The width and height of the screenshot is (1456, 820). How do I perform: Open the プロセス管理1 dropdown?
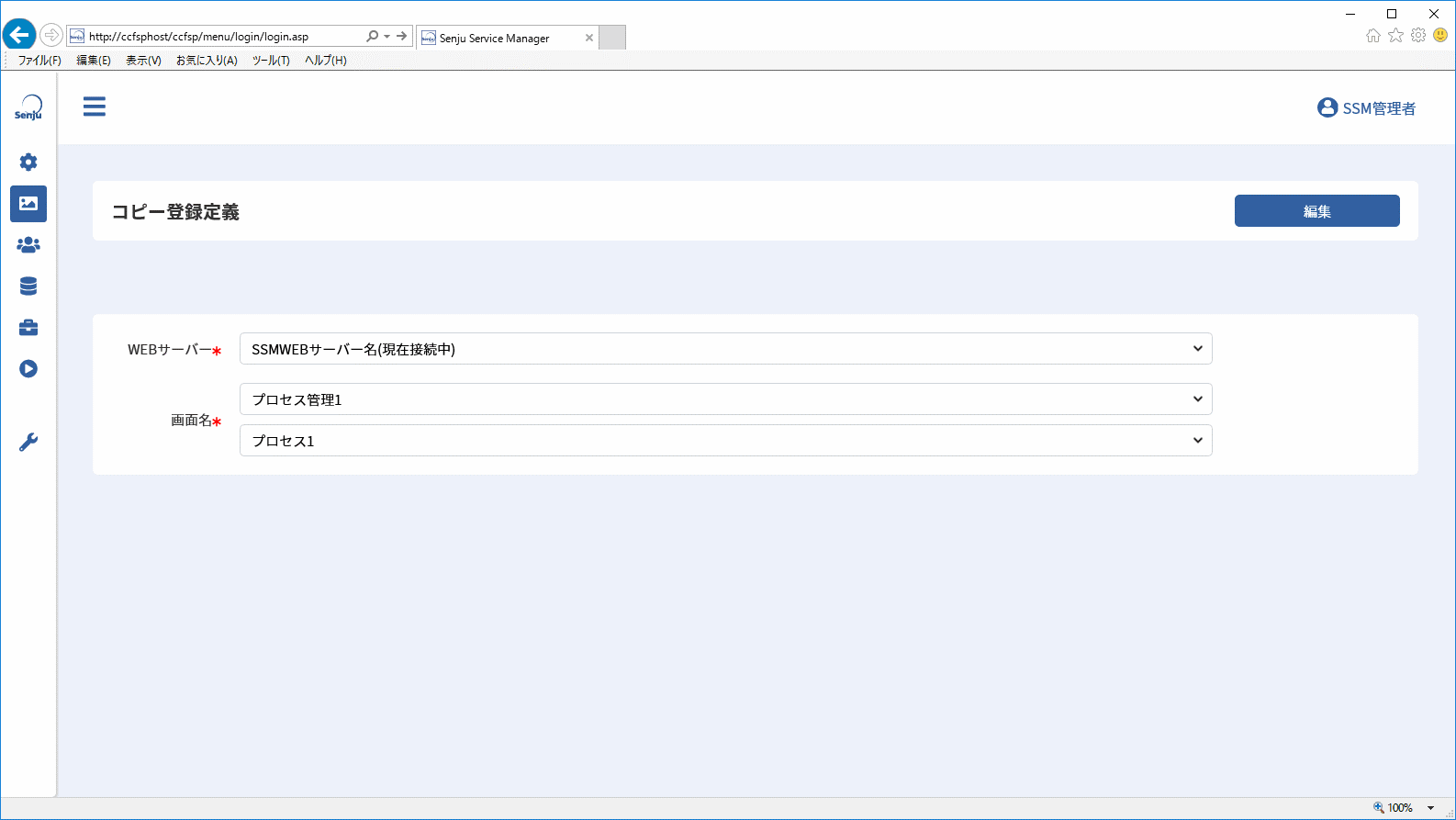point(725,399)
